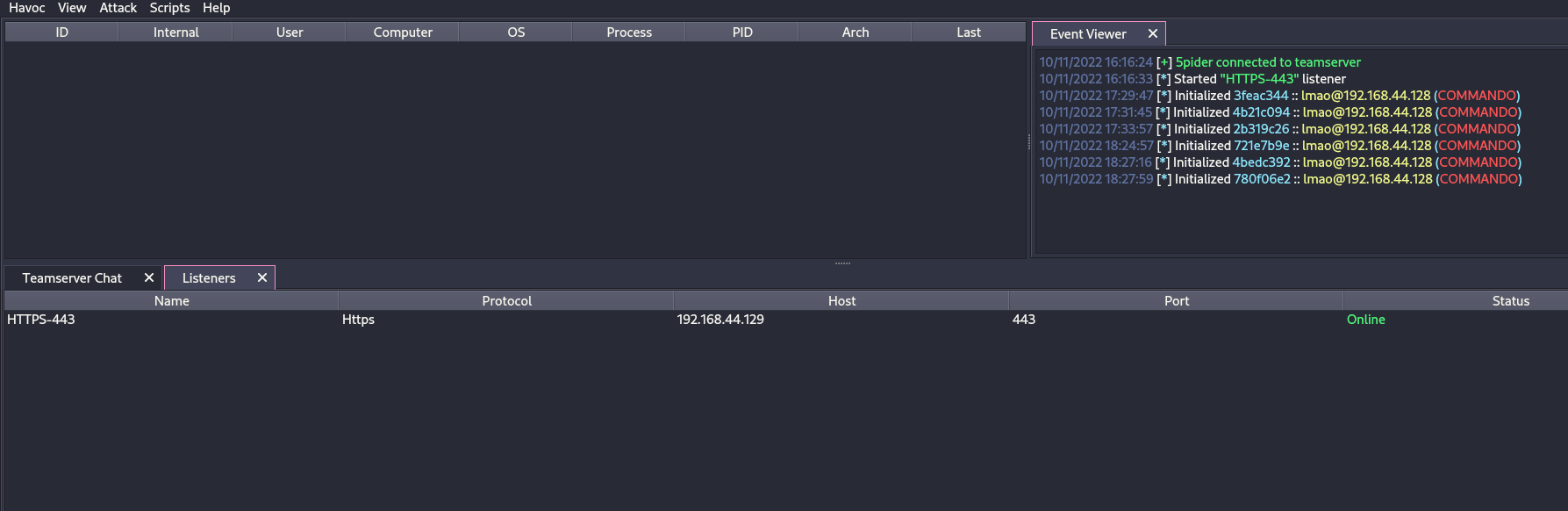This screenshot has height=511, width=1568.
Task: Close the Listeners tab
Action: pyautogui.click(x=262, y=277)
